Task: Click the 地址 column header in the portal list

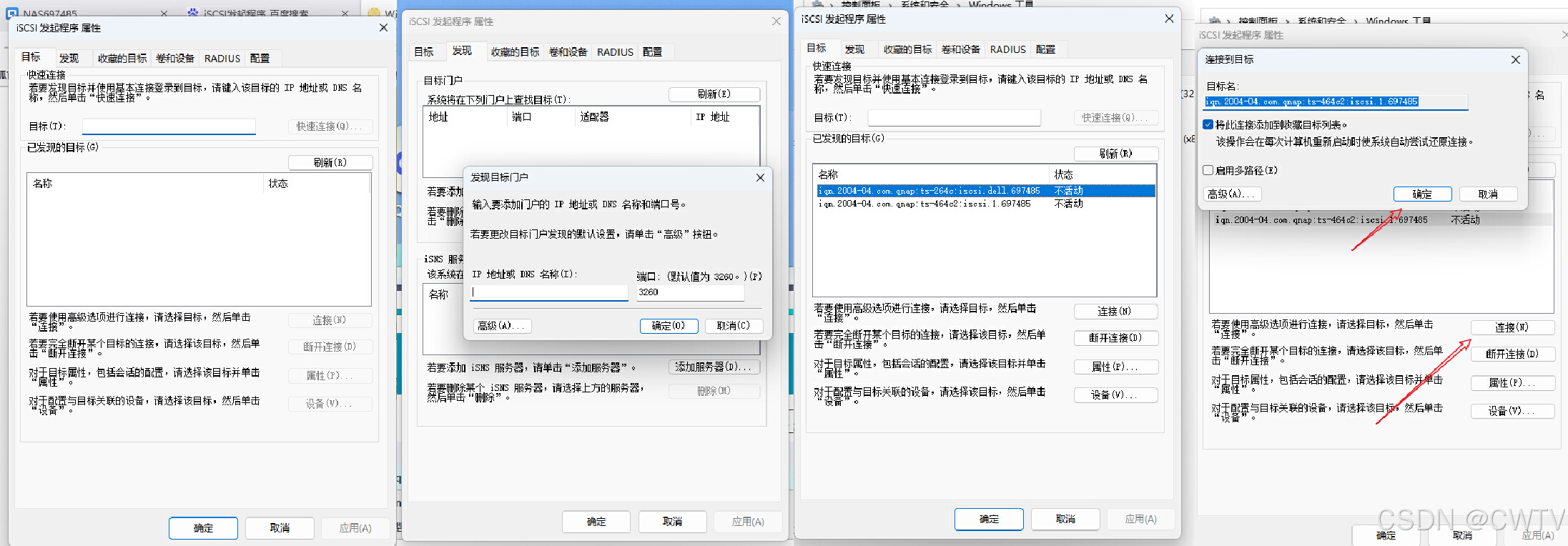Action: (438, 117)
